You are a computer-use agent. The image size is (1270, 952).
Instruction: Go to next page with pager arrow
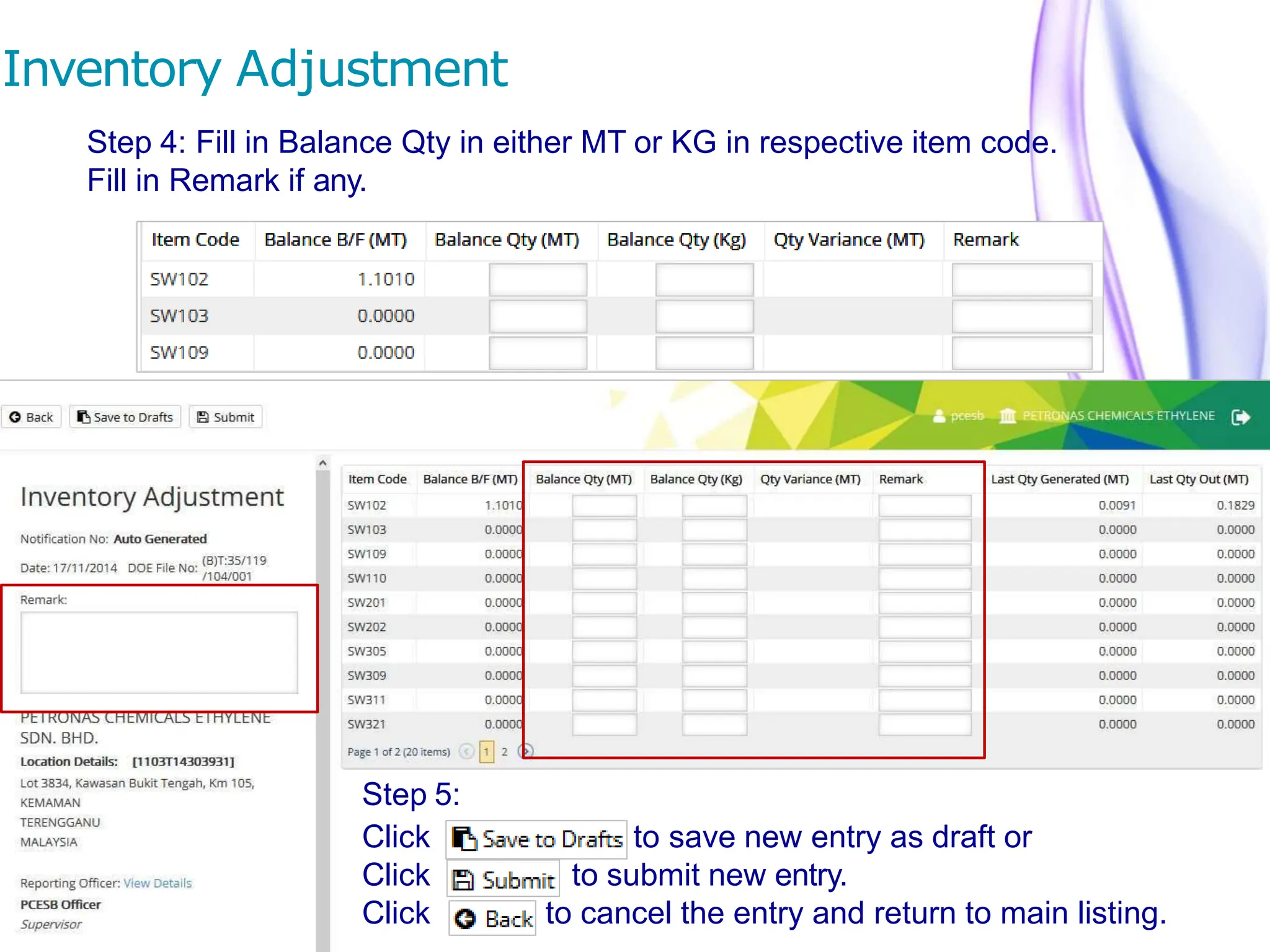coord(526,752)
